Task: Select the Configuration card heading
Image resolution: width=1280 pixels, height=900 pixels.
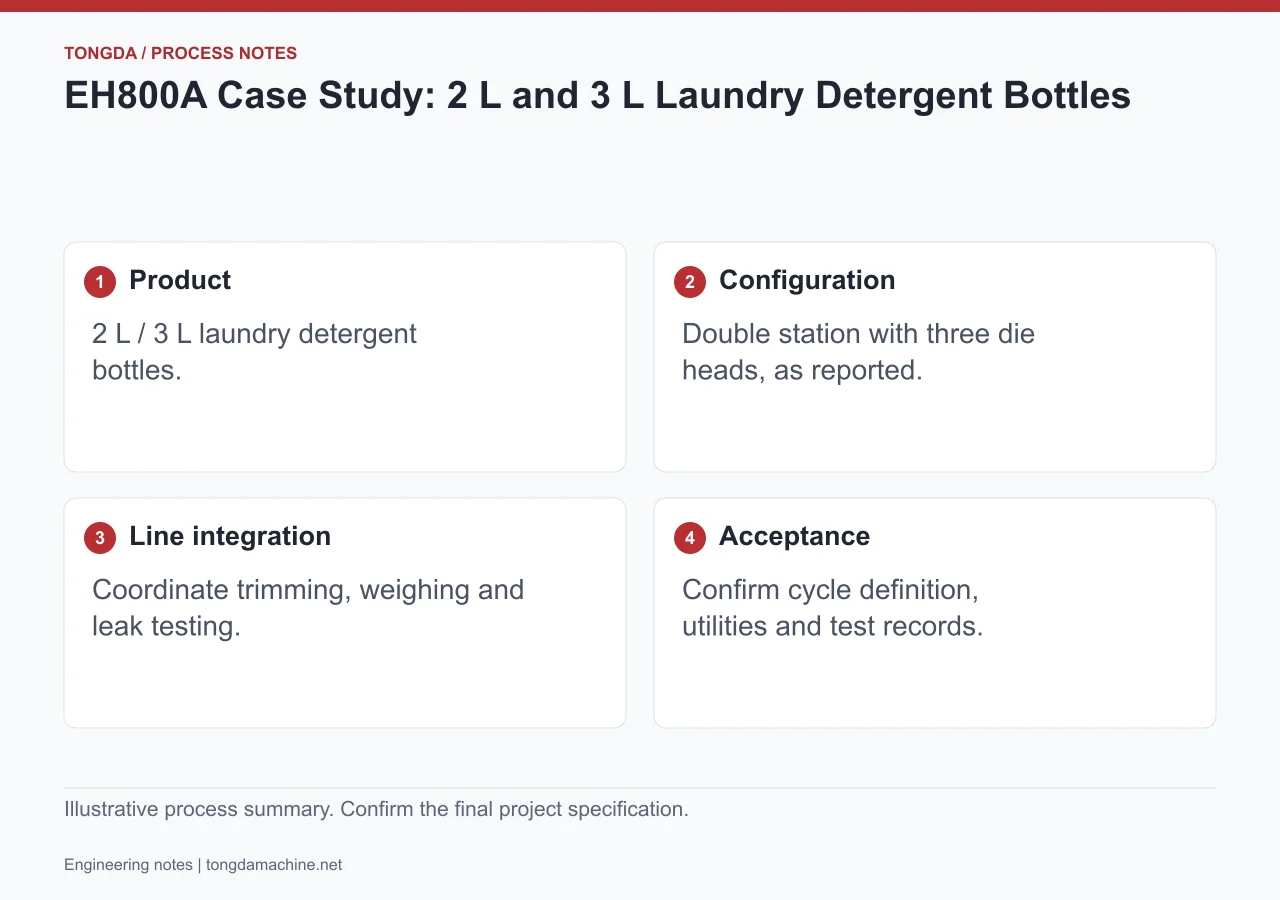Action: click(807, 280)
